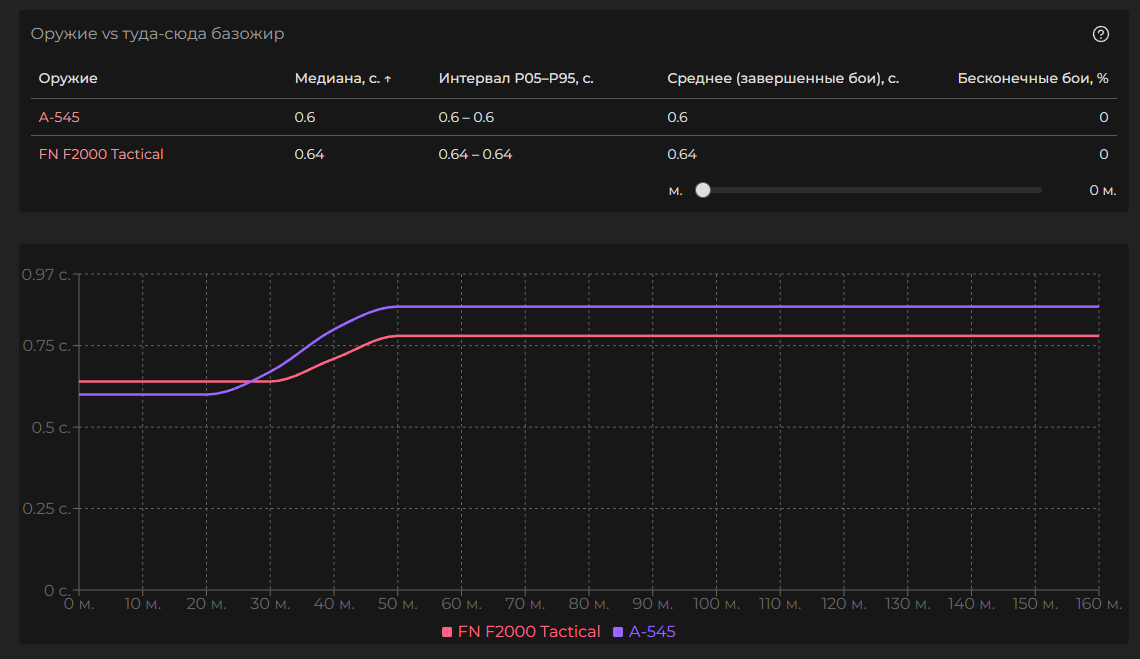Image resolution: width=1140 pixels, height=659 pixels.
Task: Sort by the Медиана, с. column header
Action: (x=337, y=78)
